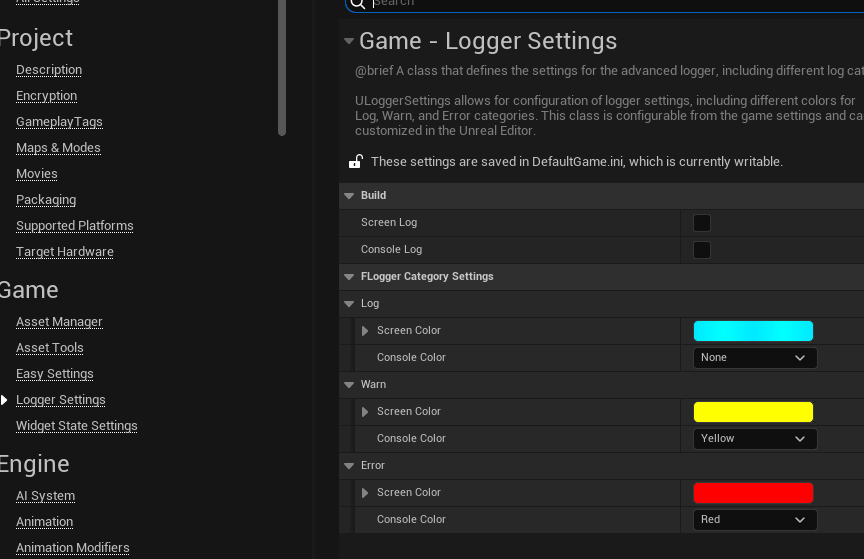Click the Screen Log property label

[389, 223]
